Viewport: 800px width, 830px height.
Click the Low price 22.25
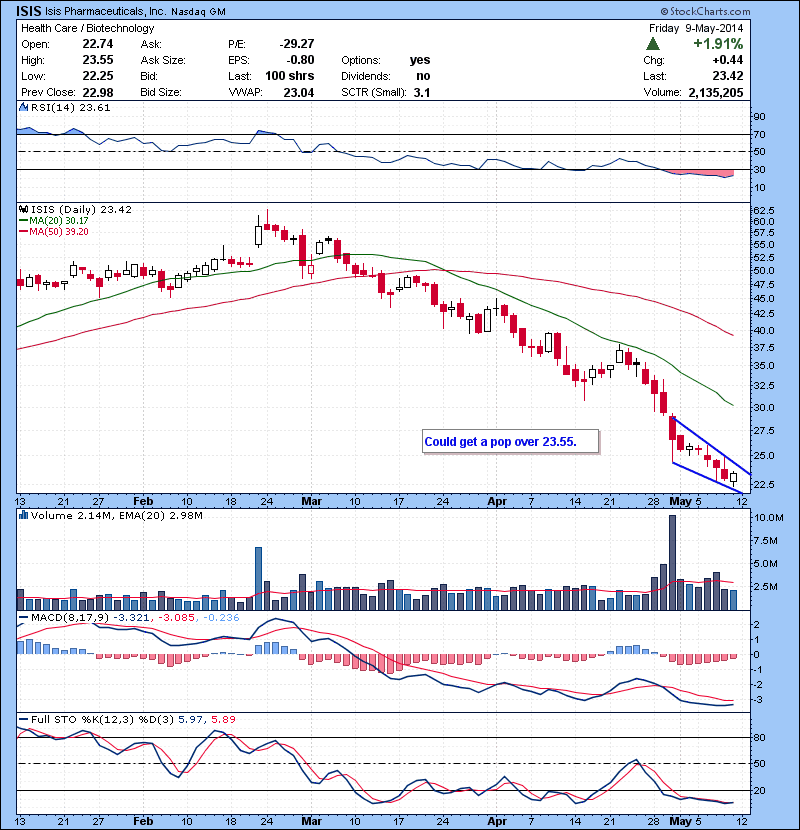tap(98, 76)
